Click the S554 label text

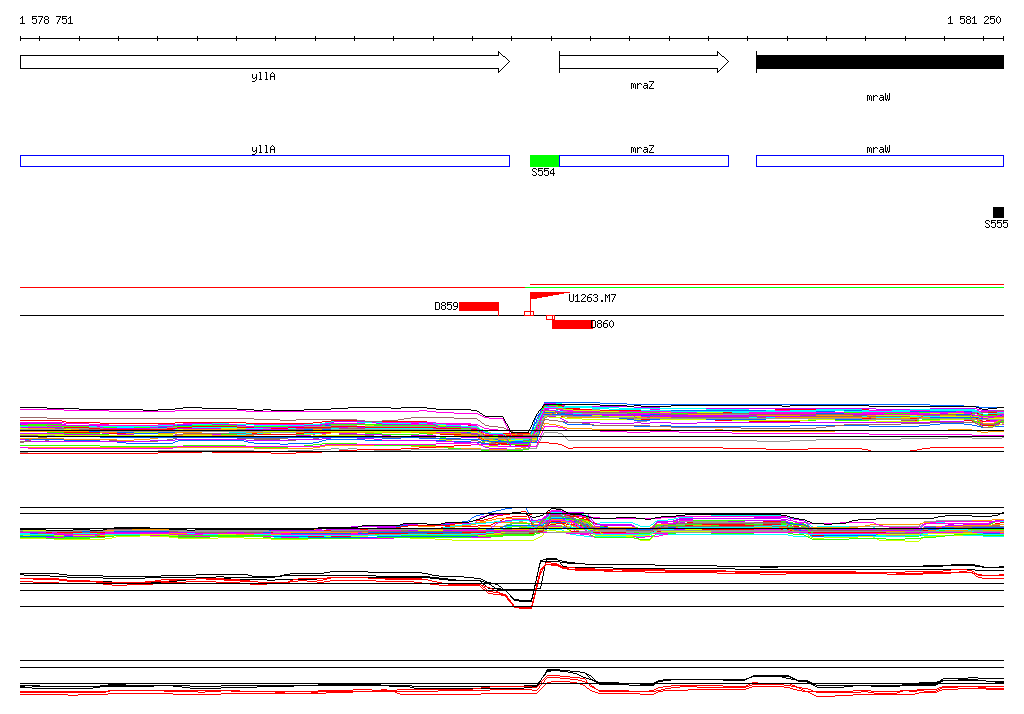pos(543,172)
